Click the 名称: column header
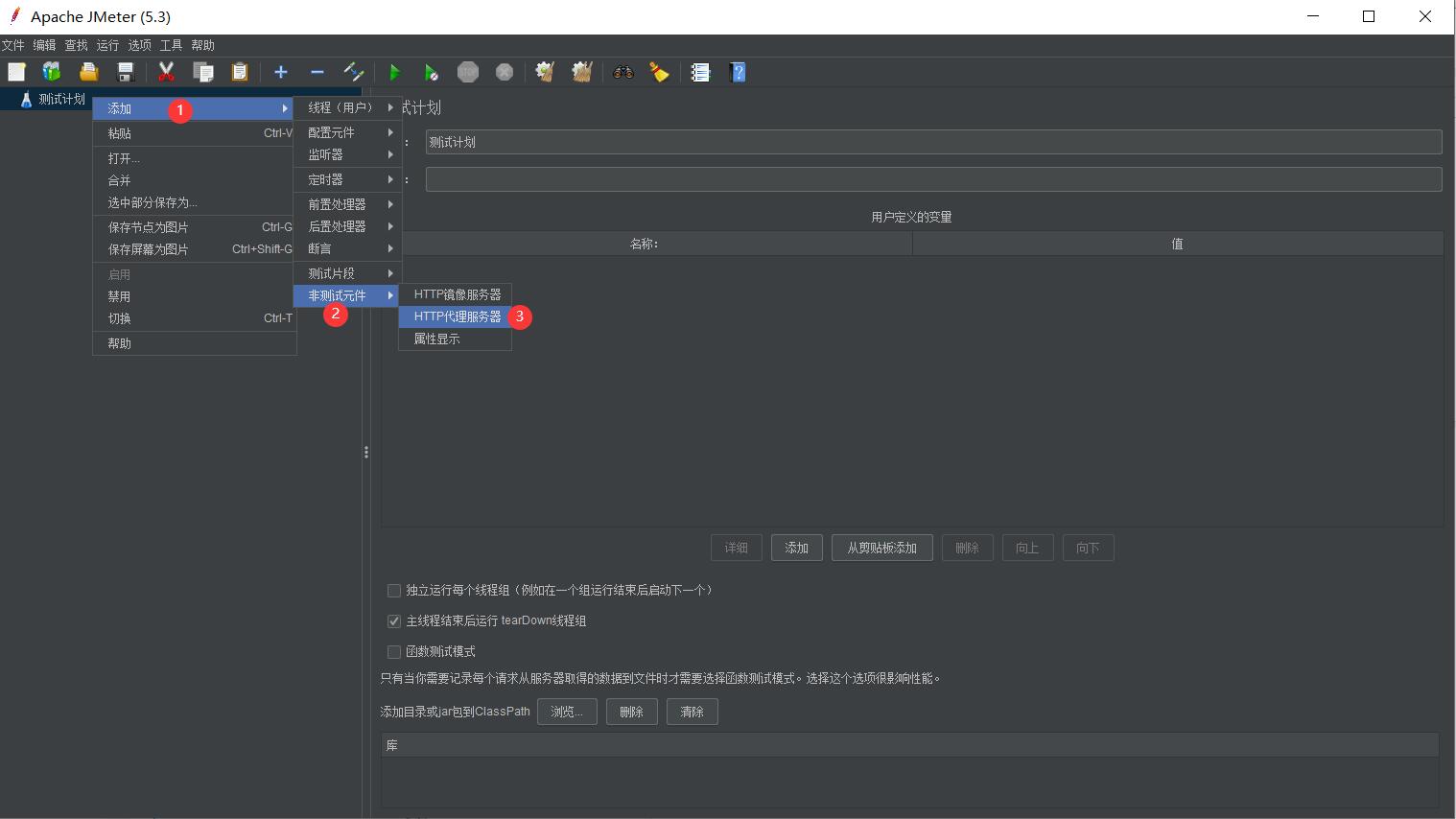The height and width of the screenshot is (819, 1456). pos(645,244)
